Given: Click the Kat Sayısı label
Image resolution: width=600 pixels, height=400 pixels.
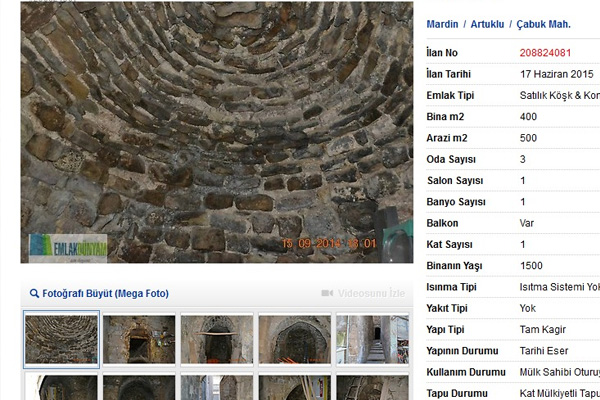Looking at the screenshot, I should (450, 245).
